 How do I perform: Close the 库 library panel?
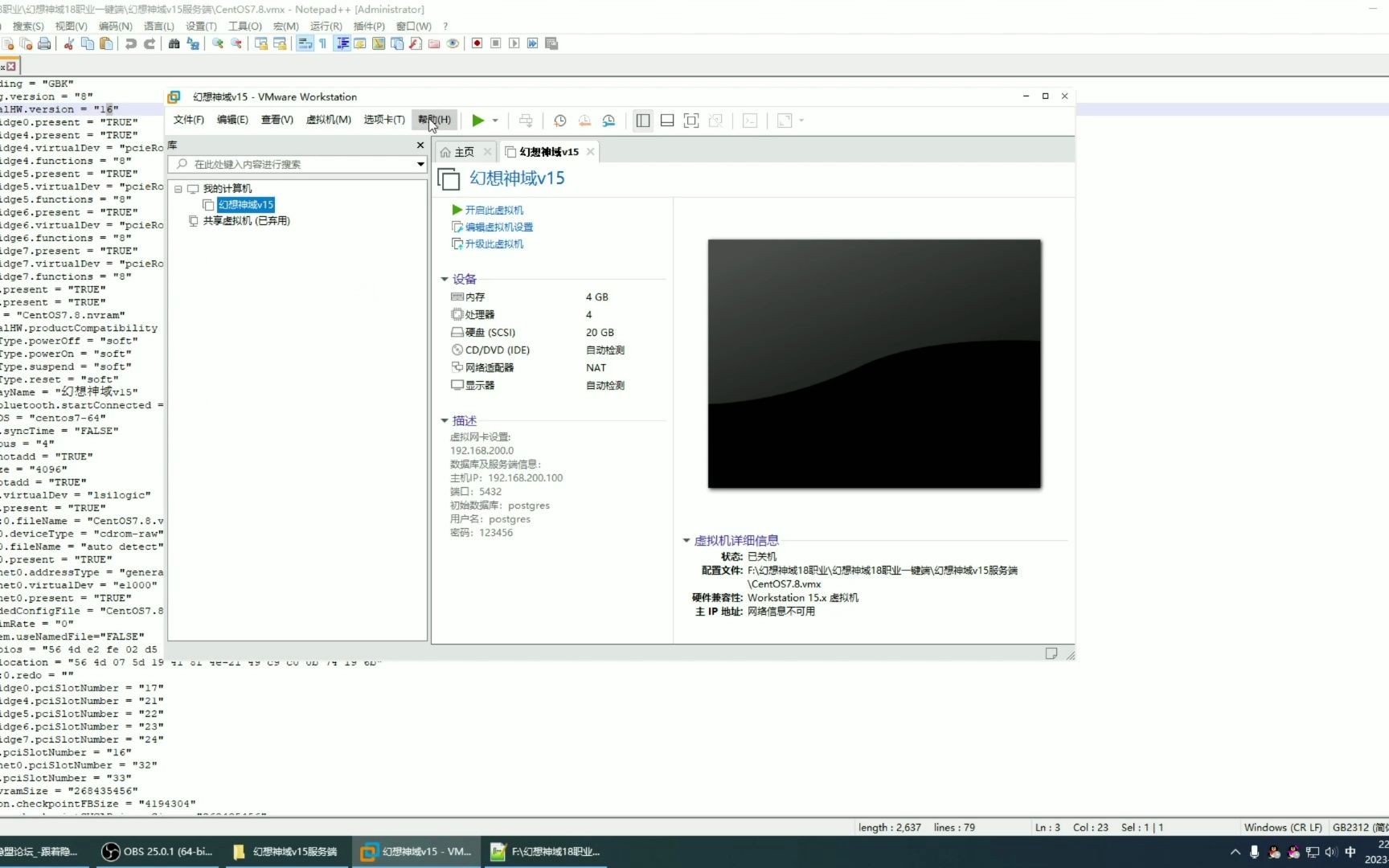tap(420, 145)
